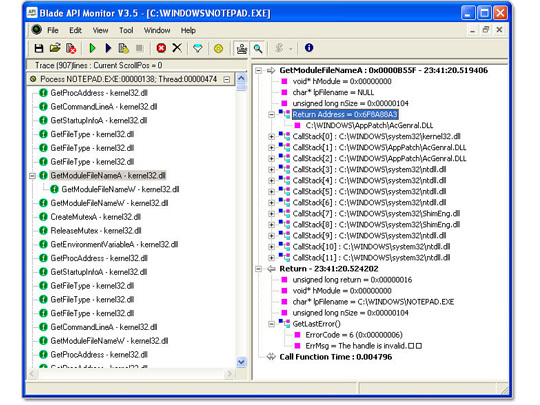Screen dimensions: 540x405
Task: Click the grayed-out Stop square icon
Action: pyautogui.click(x=139, y=48)
